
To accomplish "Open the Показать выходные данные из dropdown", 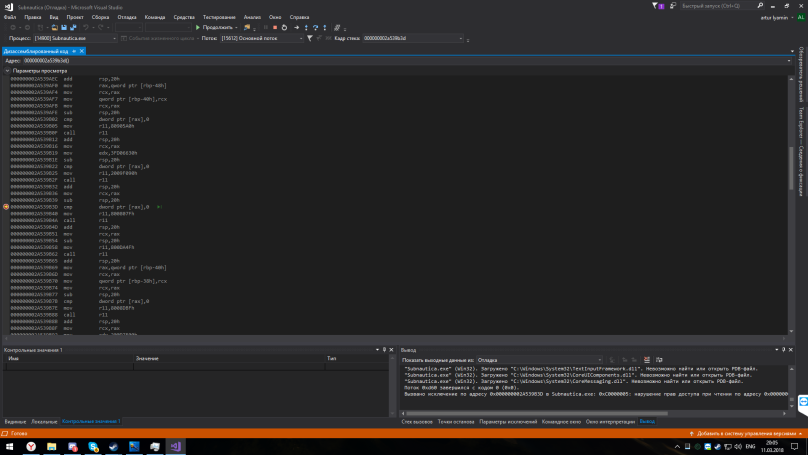I will point(539,360).
